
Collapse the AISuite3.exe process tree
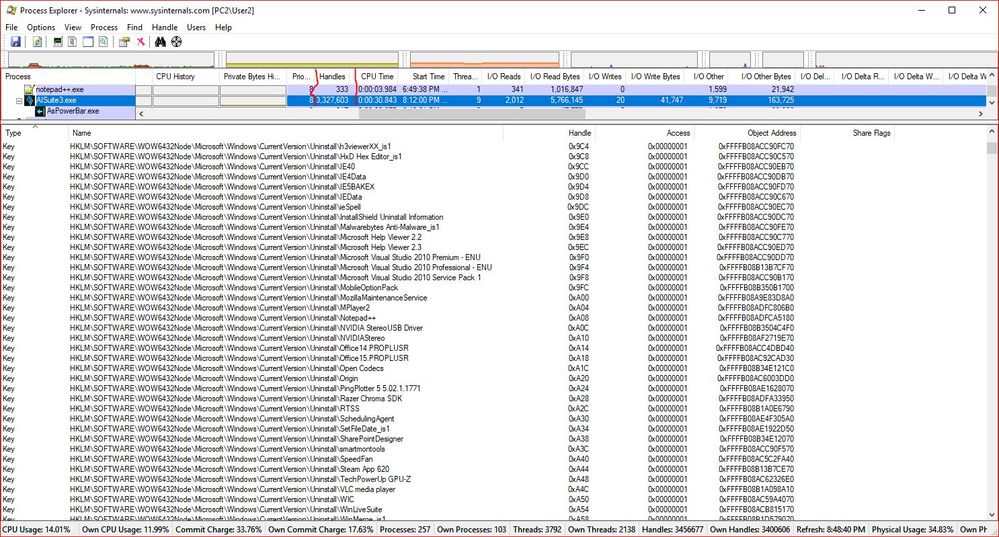[18, 101]
